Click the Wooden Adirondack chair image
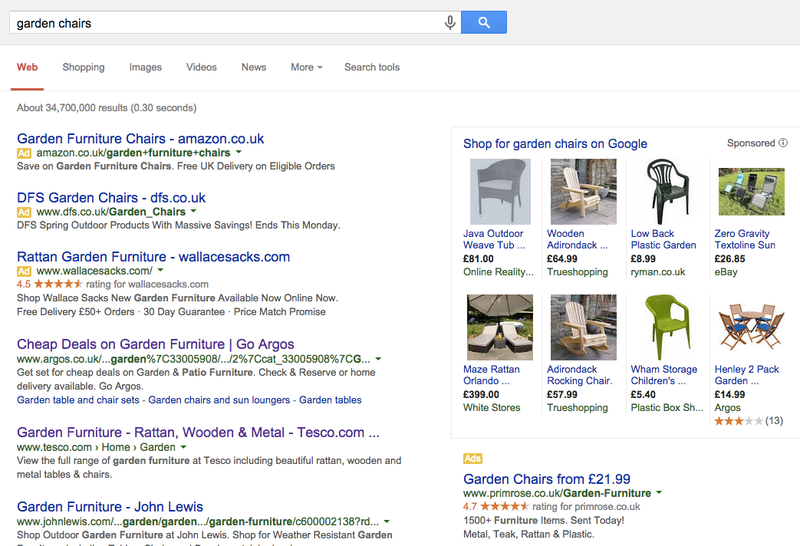Image resolution: width=800 pixels, height=546 pixels. (x=584, y=191)
